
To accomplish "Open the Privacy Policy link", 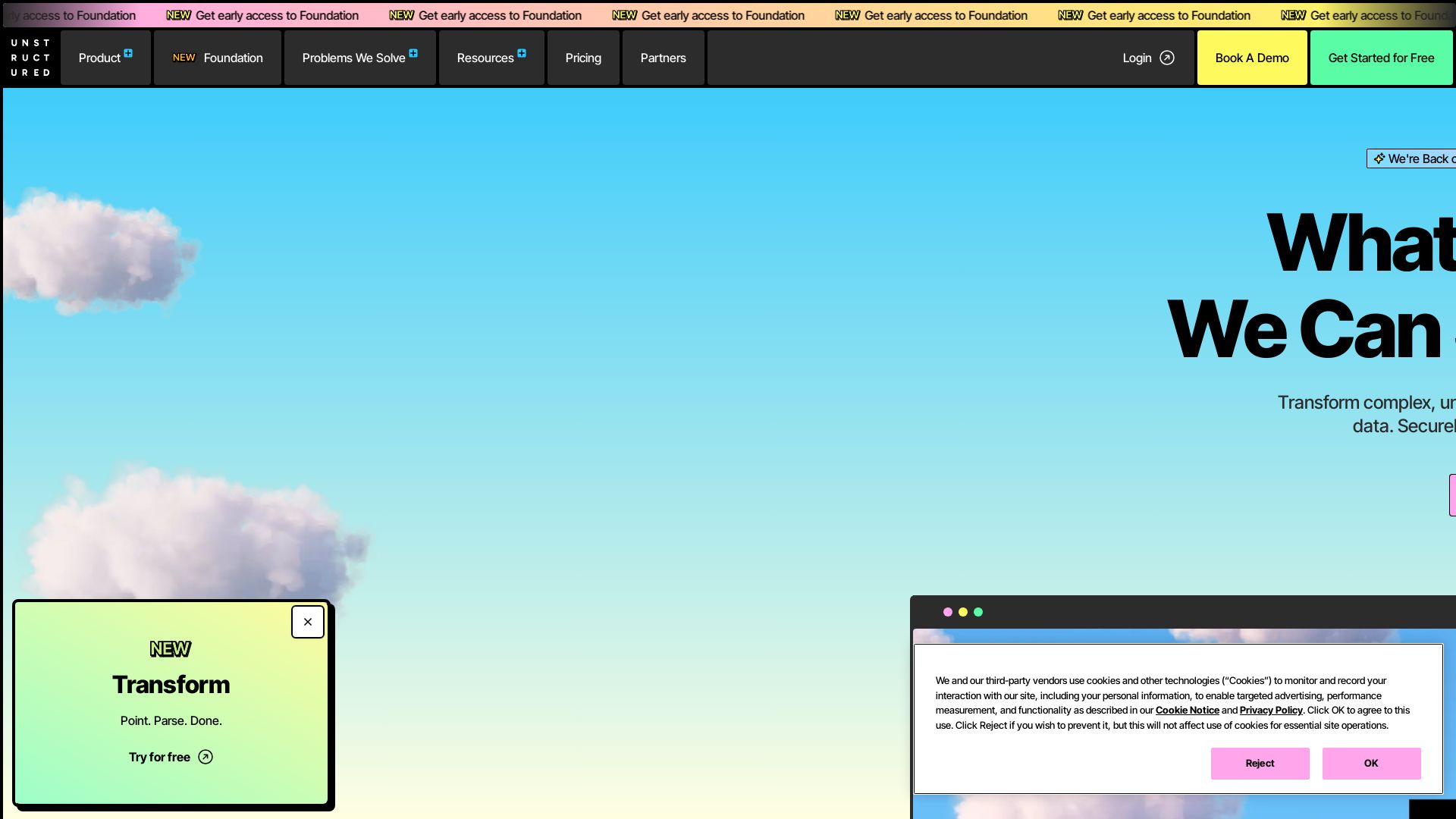I will click(x=1271, y=711).
